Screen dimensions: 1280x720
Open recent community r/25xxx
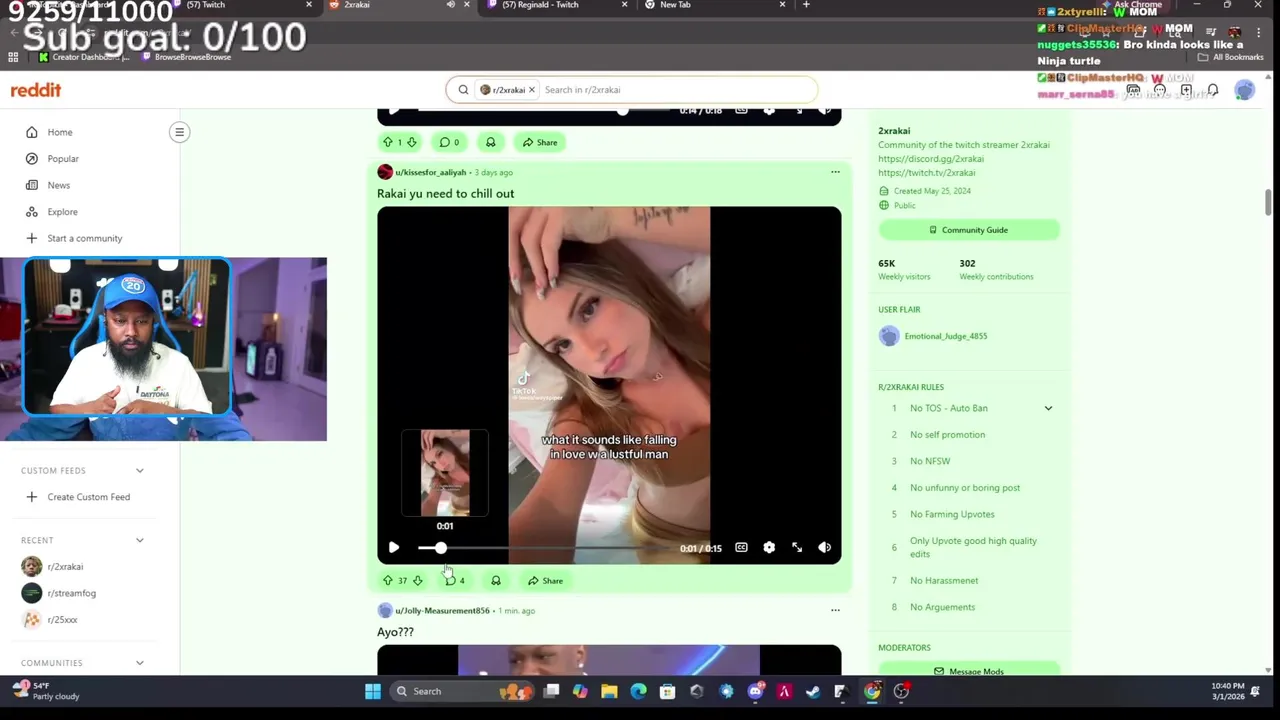pos(62,620)
